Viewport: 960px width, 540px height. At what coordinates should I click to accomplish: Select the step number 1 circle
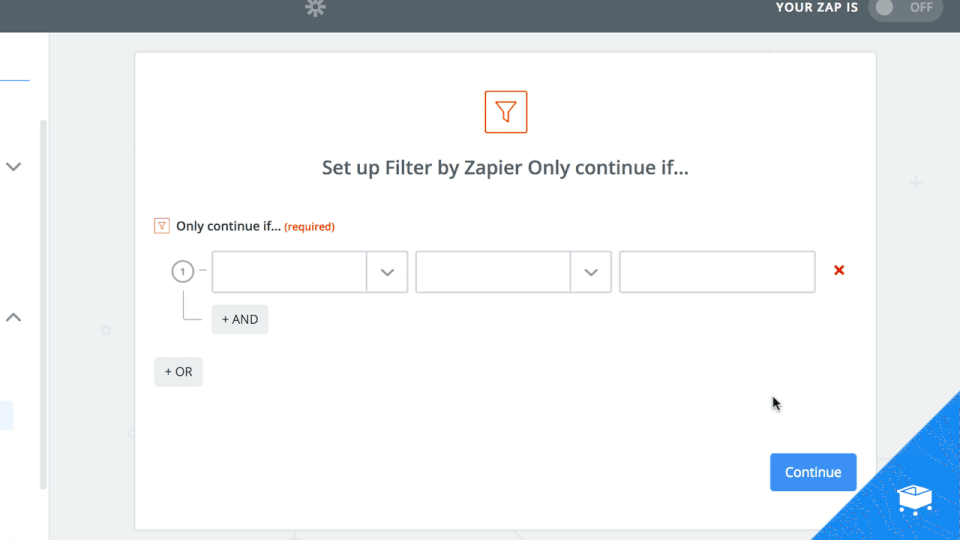click(x=182, y=272)
